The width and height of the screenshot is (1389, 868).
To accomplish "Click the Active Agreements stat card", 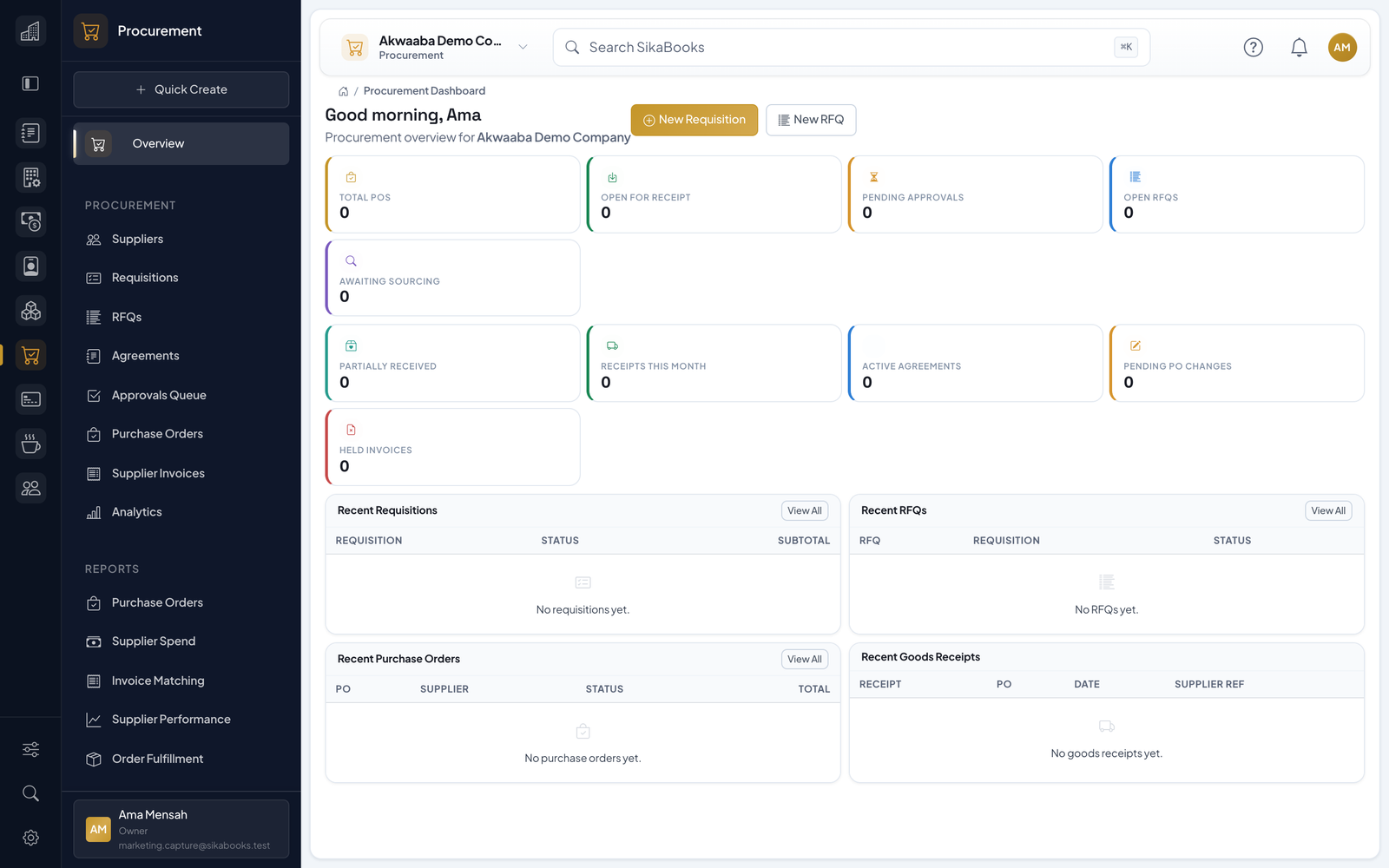I will click(x=975, y=364).
